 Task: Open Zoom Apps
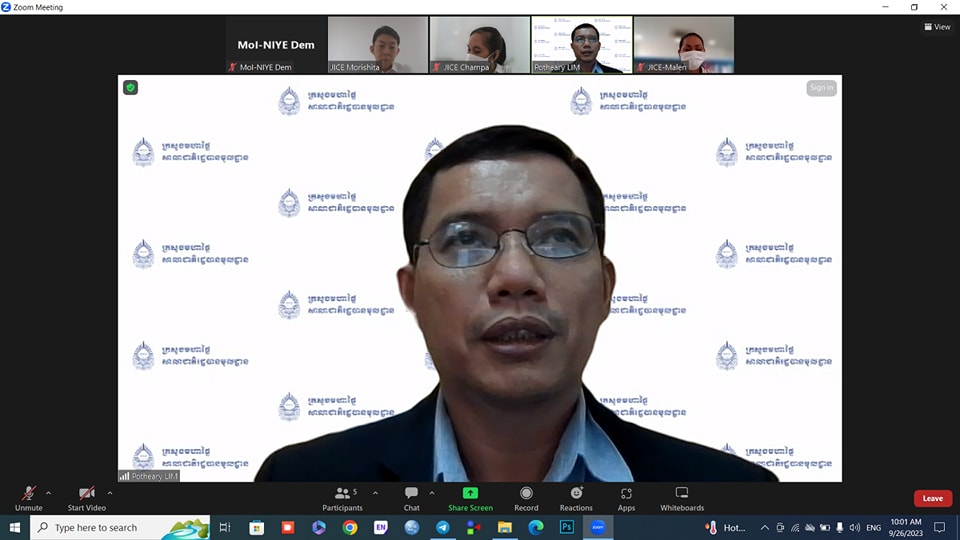click(x=626, y=498)
